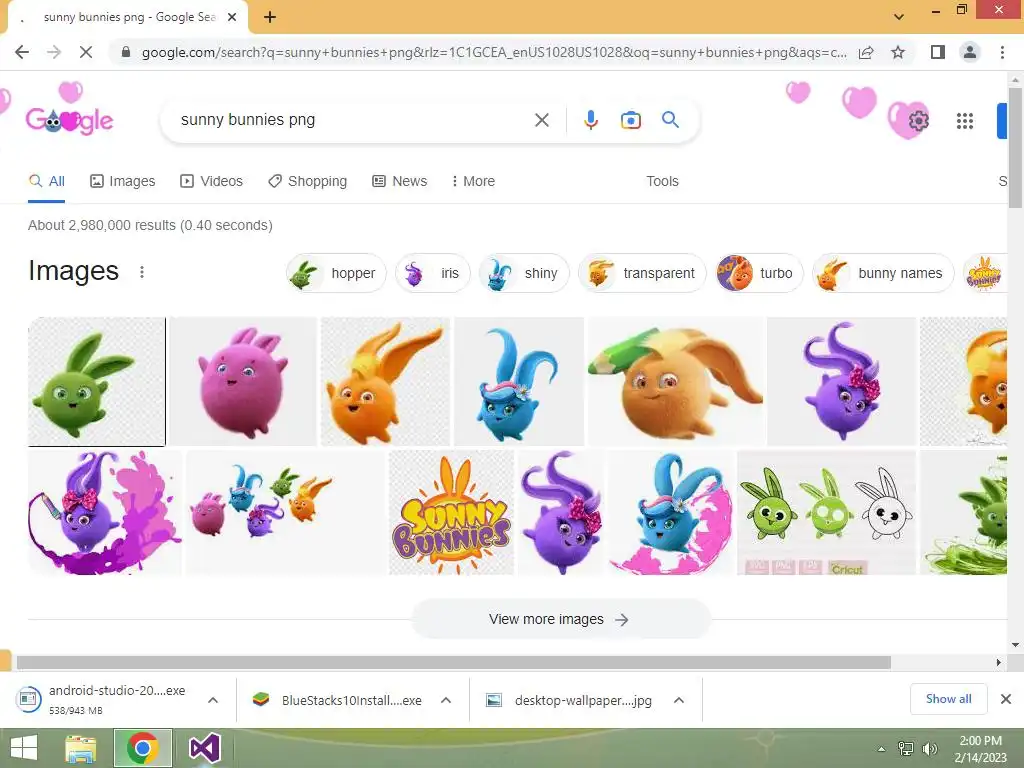Open Visual Studio from the taskbar
Image resolution: width=1024 pixels, height=768 pixels.
204,748
